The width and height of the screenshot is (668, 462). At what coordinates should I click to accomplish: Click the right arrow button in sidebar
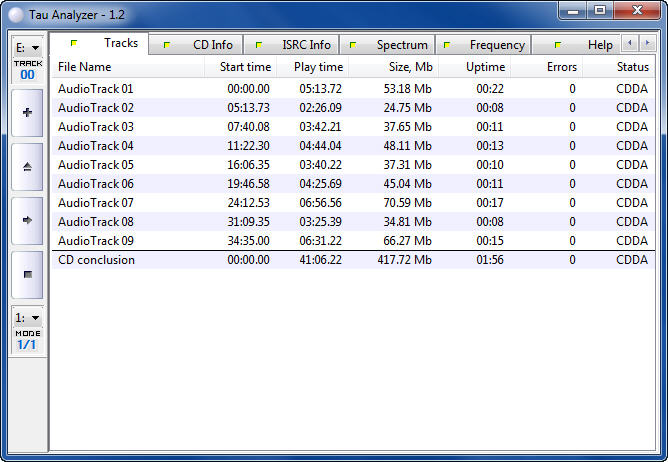(26, 220)
